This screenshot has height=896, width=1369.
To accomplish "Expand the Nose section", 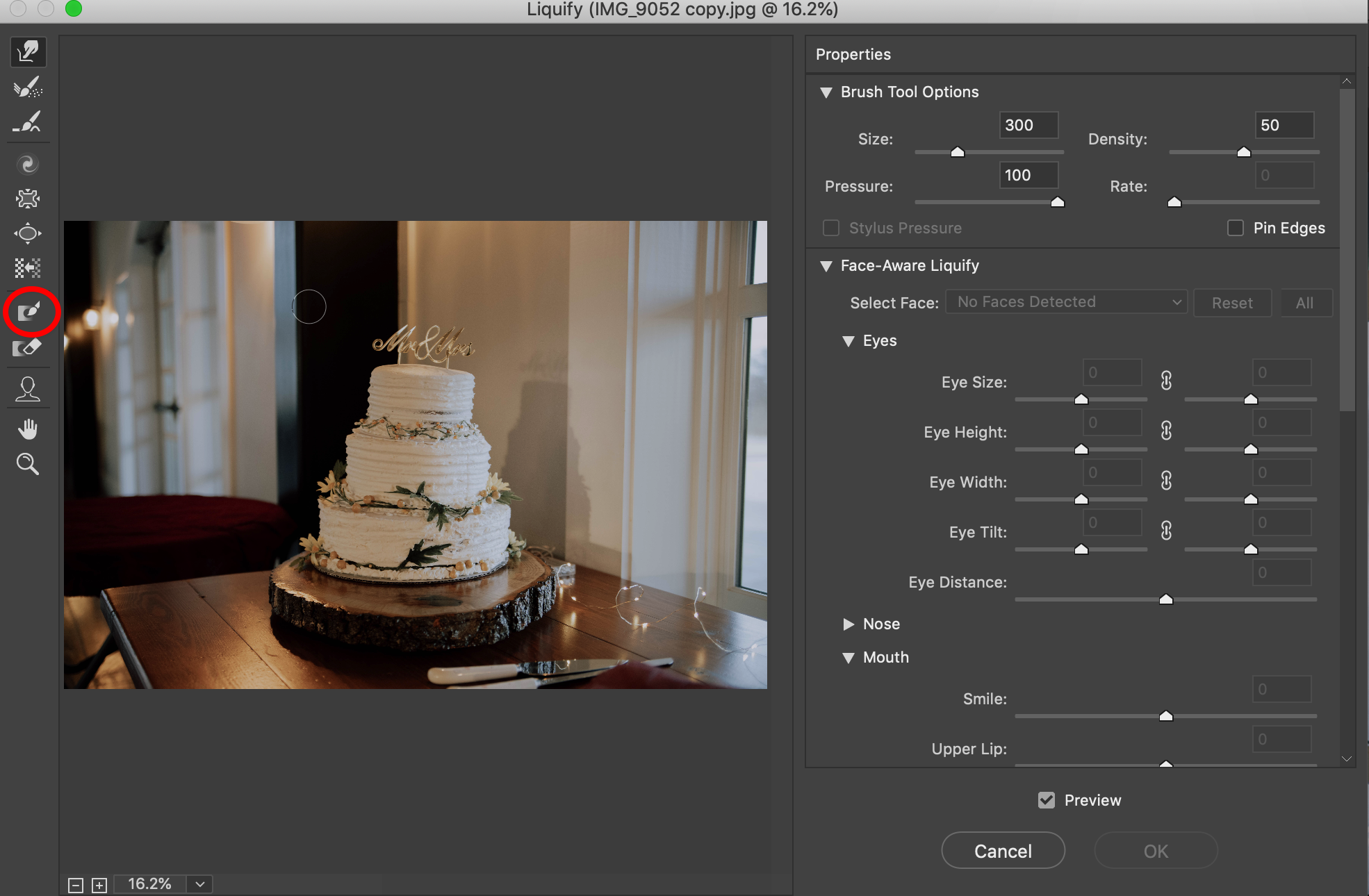I will pos(849,624).
